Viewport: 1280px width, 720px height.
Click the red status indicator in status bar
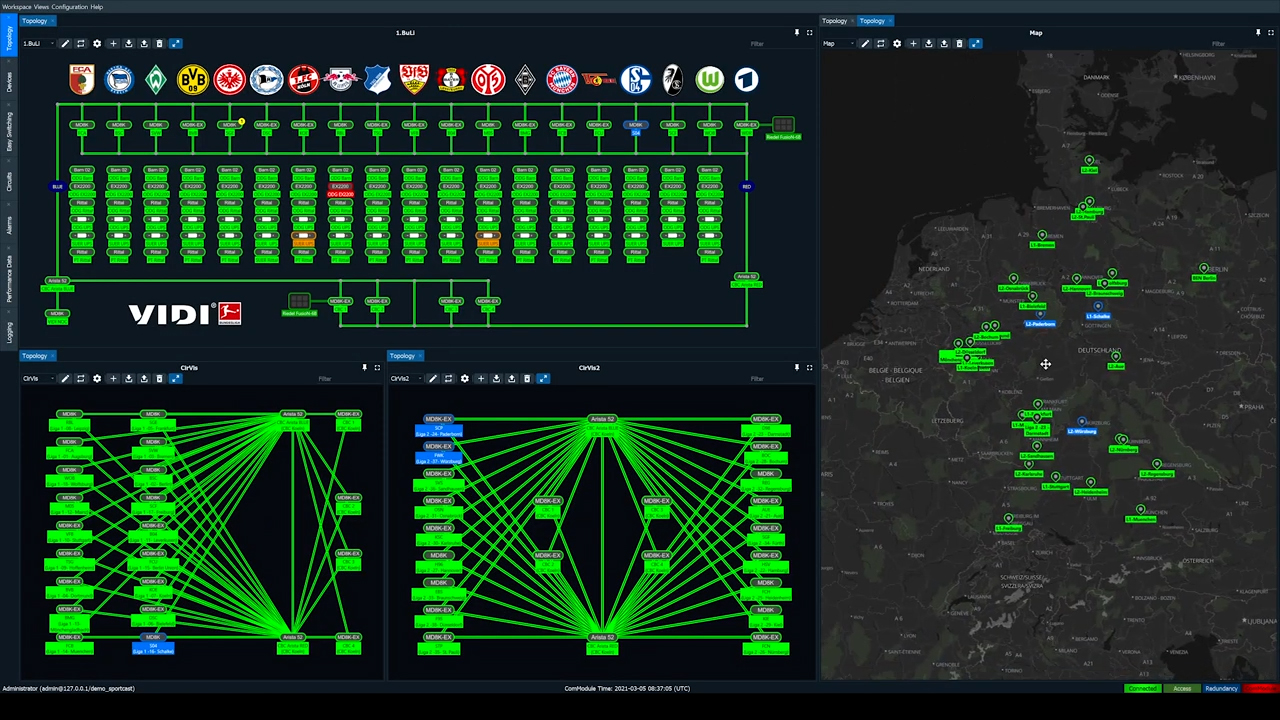pyautogui.click(x=1260, y=688)
